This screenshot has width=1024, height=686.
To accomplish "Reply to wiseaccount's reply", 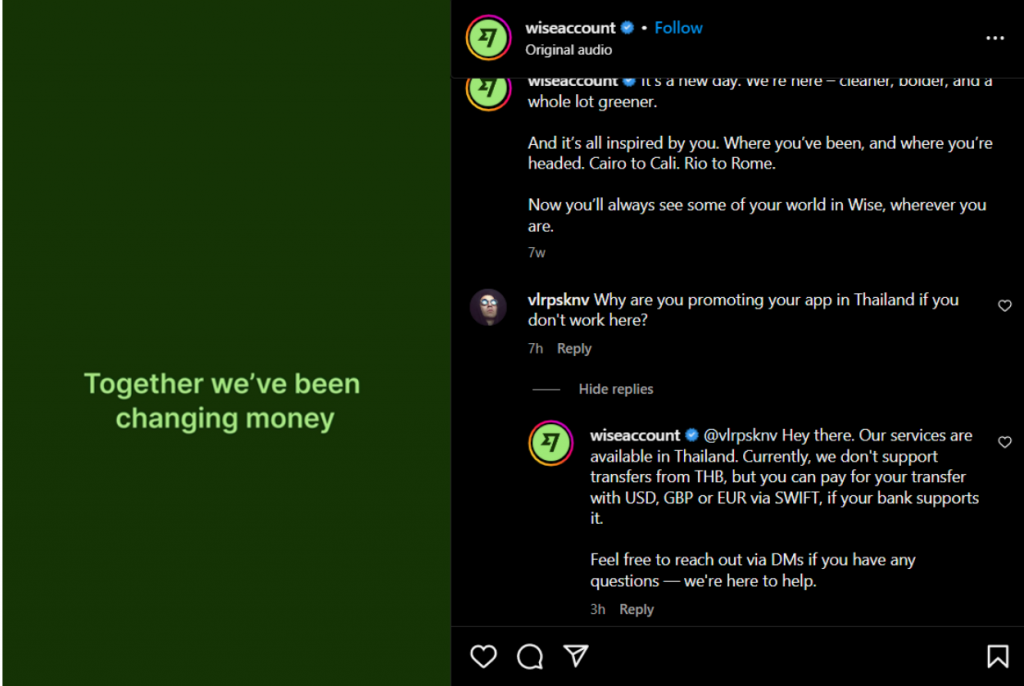I will tap(637, 608).
